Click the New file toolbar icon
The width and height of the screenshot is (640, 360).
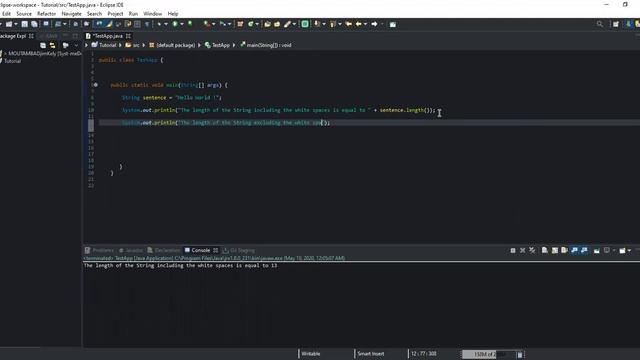pos(9,24)
